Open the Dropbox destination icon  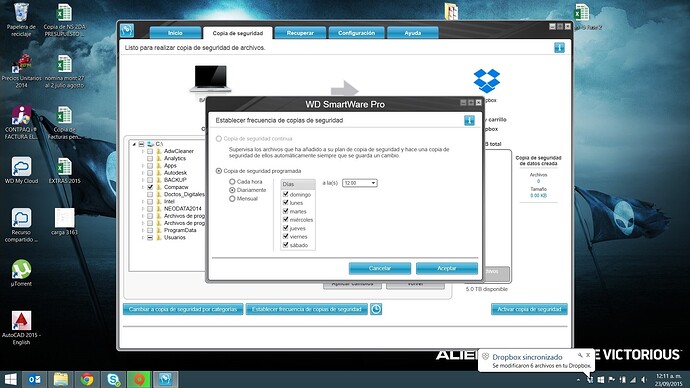(x=486, y=81)
